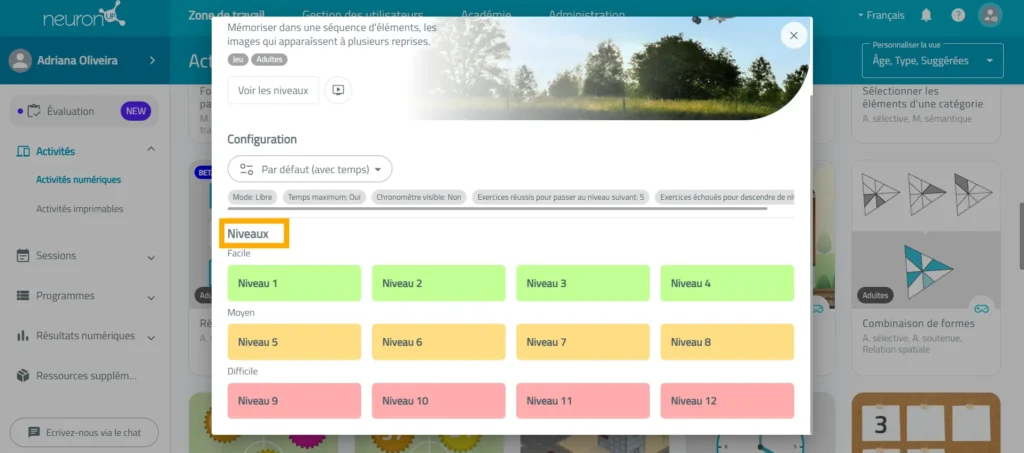This screenshot has height=453, width=1024.
Task: Click the gamepad icon on Combinaison de formes
Action: [x=982, y=308]
